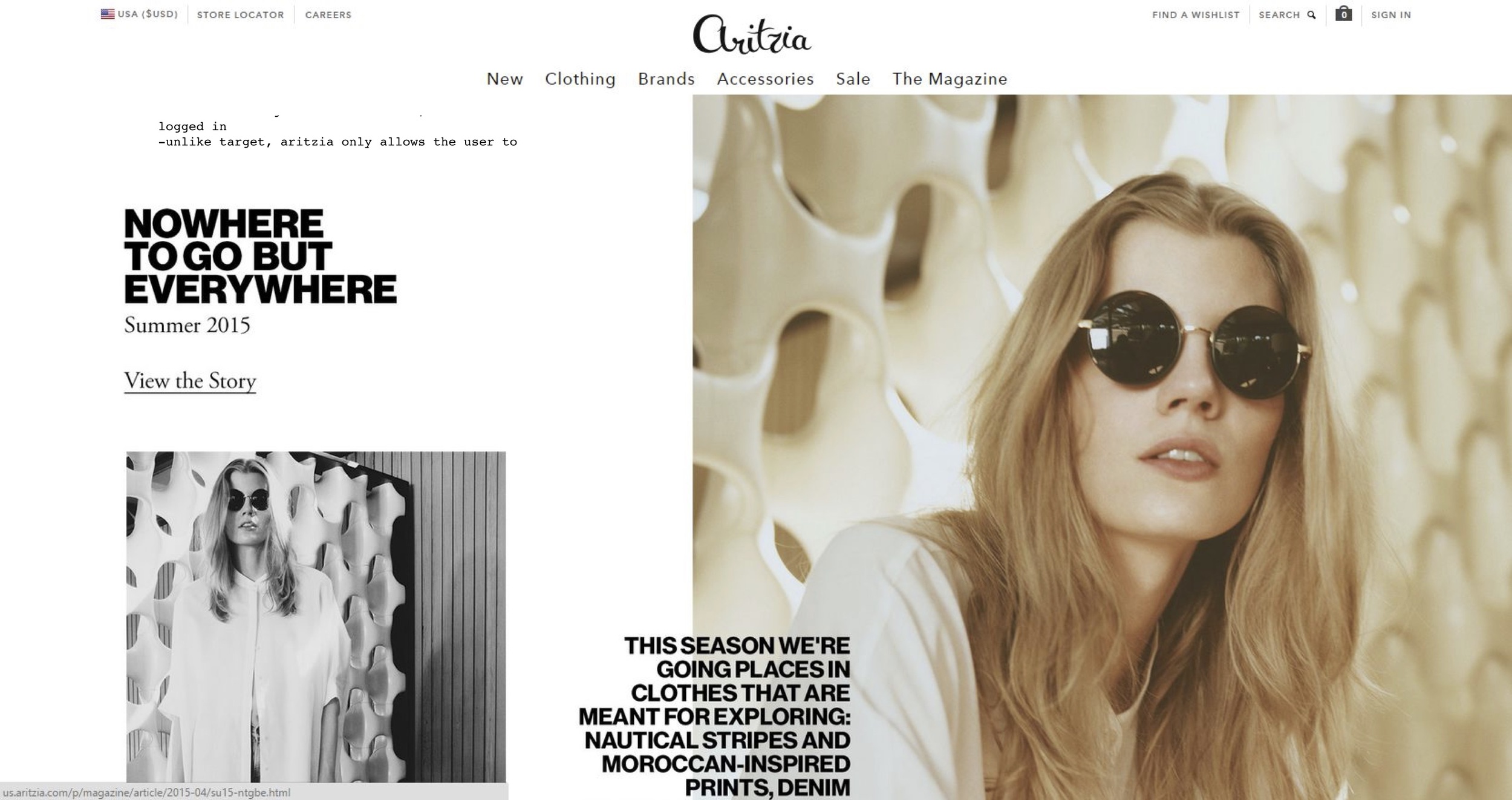
Task: Open the black-and-white model thumbnail
Action: [x=316, y=617]
